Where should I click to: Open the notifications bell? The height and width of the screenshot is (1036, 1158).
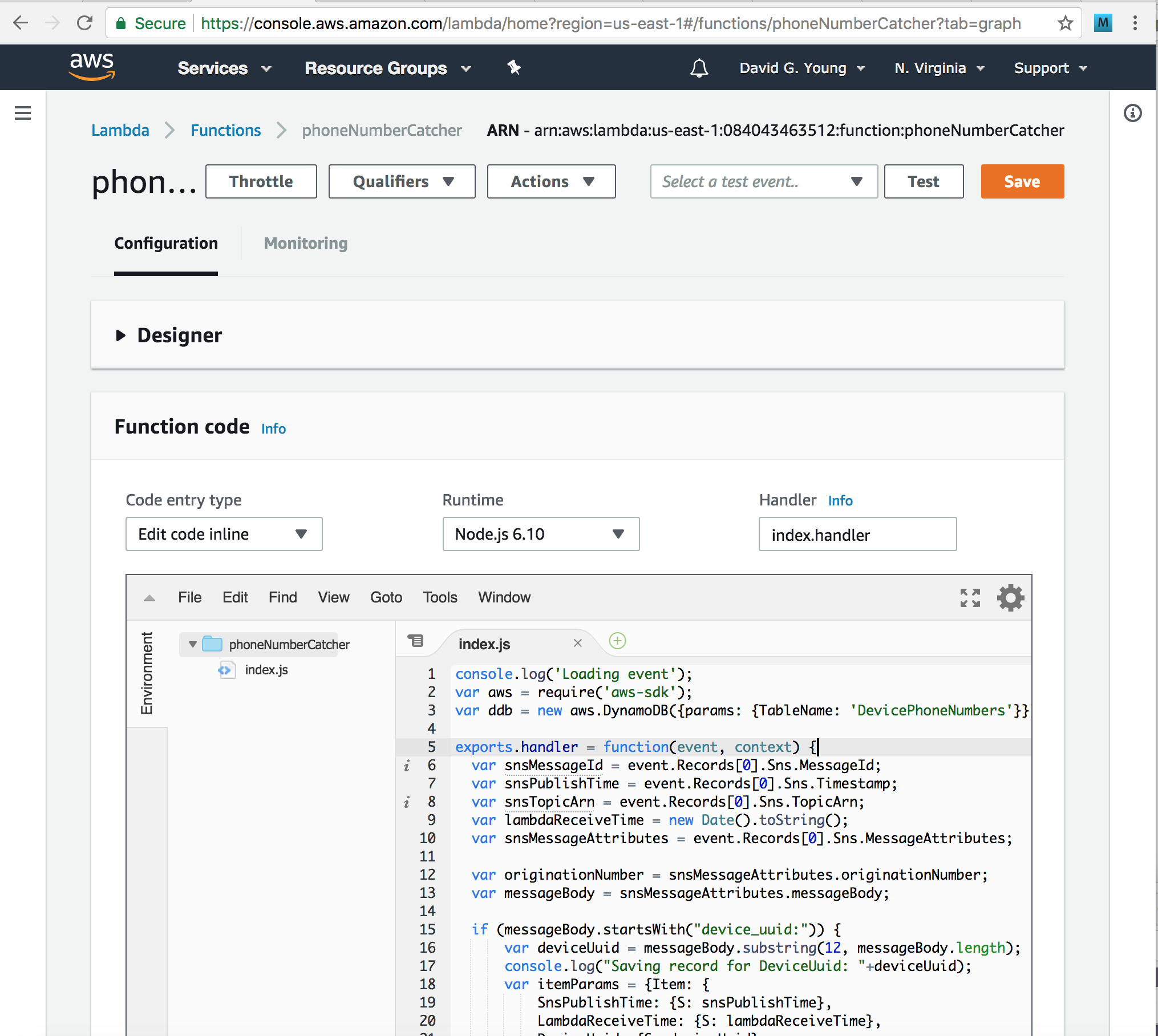(699, 68)
